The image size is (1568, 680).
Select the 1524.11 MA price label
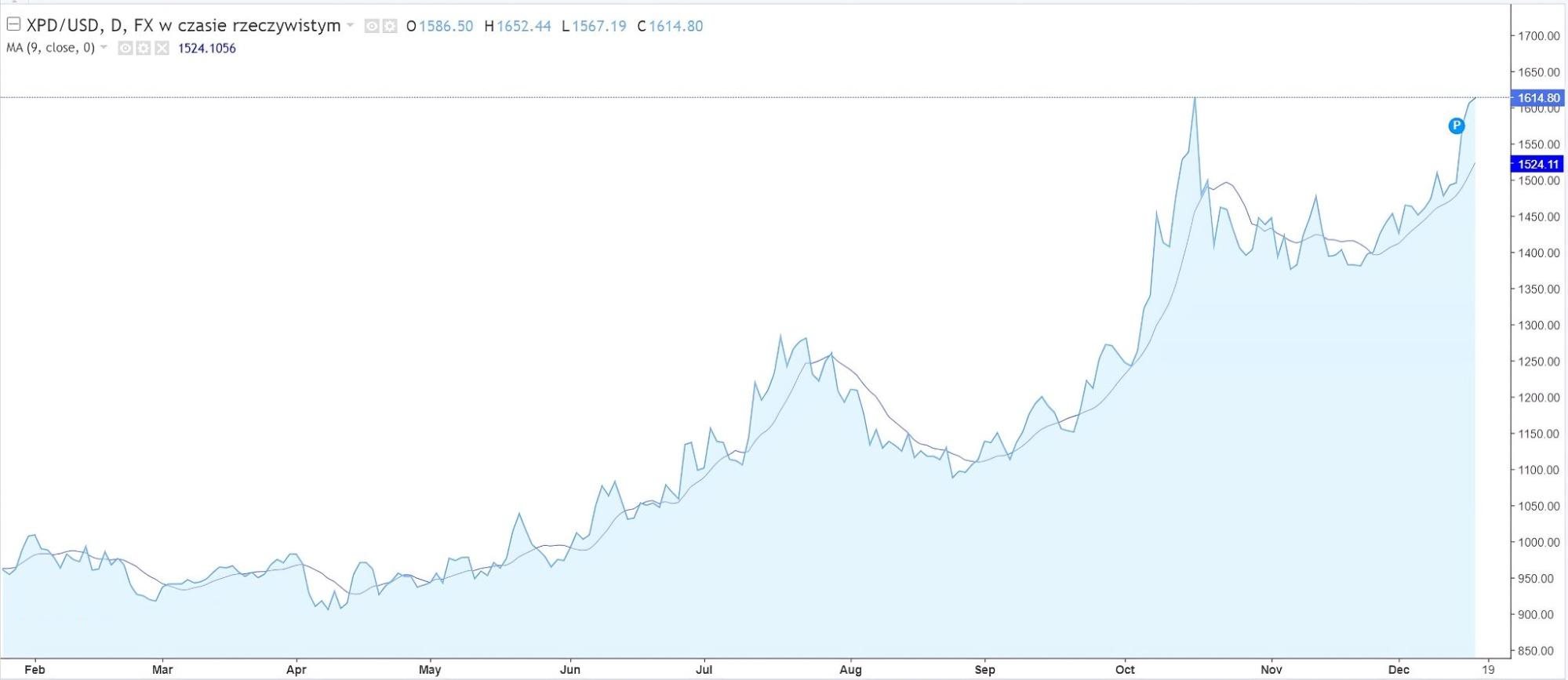tap(1537, 164)
